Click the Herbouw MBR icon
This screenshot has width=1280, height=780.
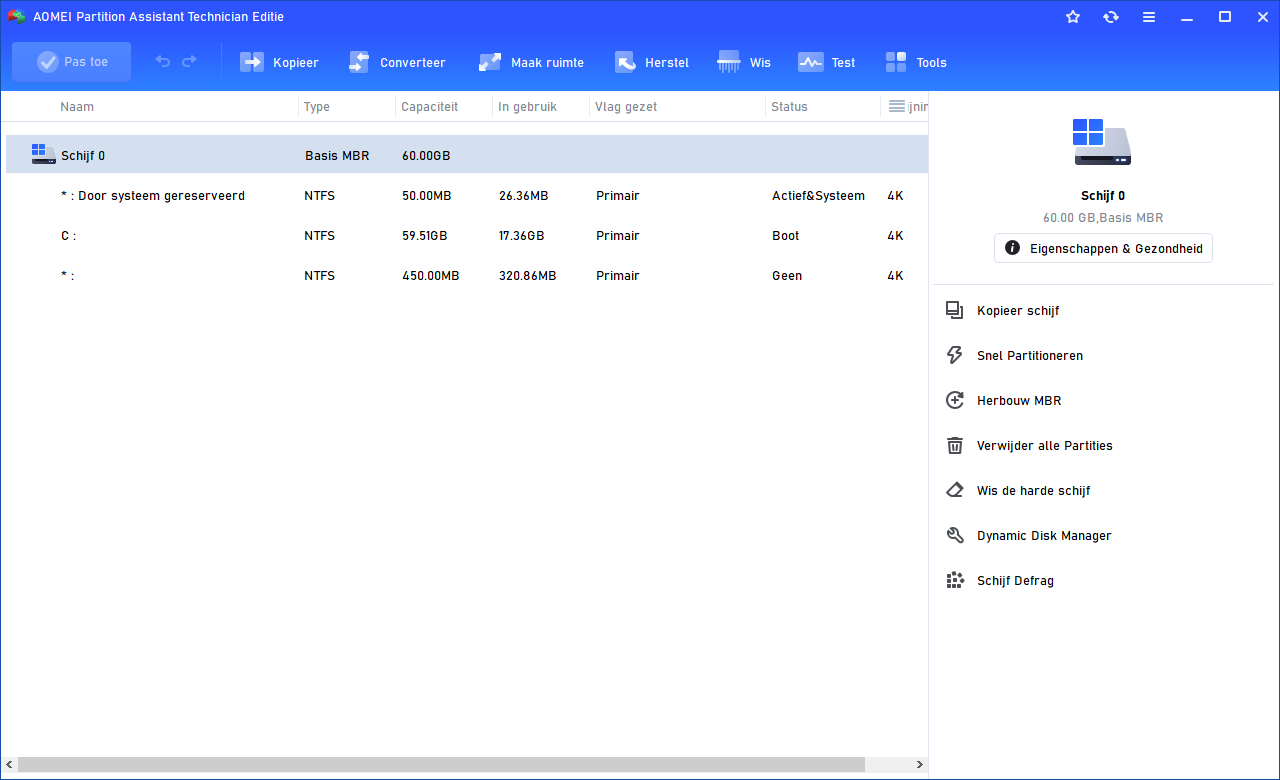click(955, 400)
